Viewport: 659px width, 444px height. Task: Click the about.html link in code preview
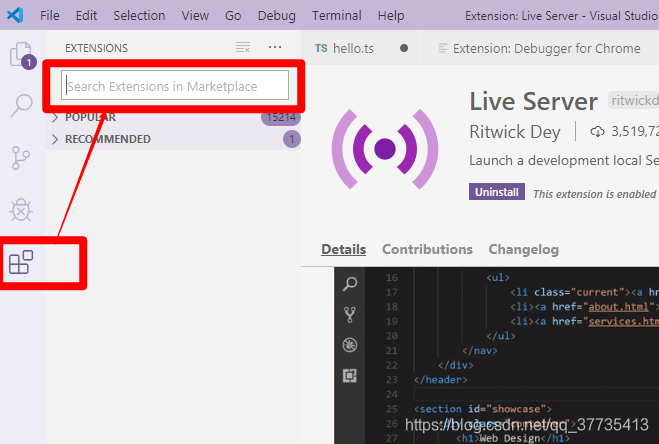[619, 307]
